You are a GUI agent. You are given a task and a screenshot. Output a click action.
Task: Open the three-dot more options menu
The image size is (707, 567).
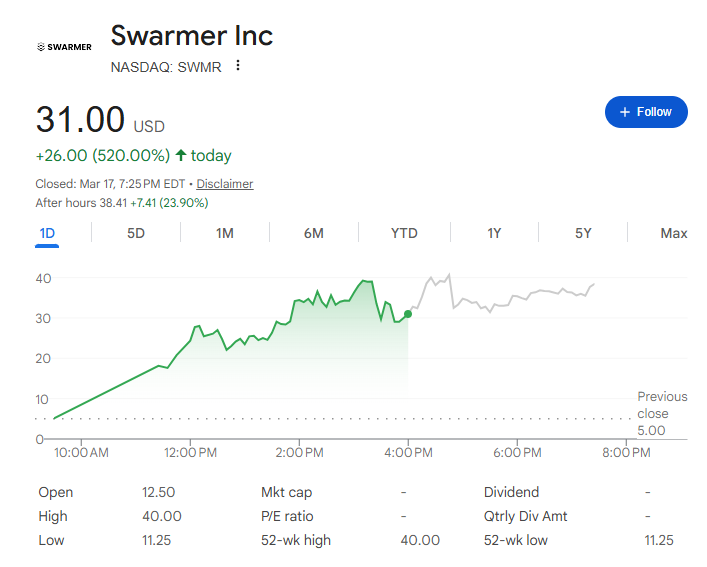pos(238,66)
